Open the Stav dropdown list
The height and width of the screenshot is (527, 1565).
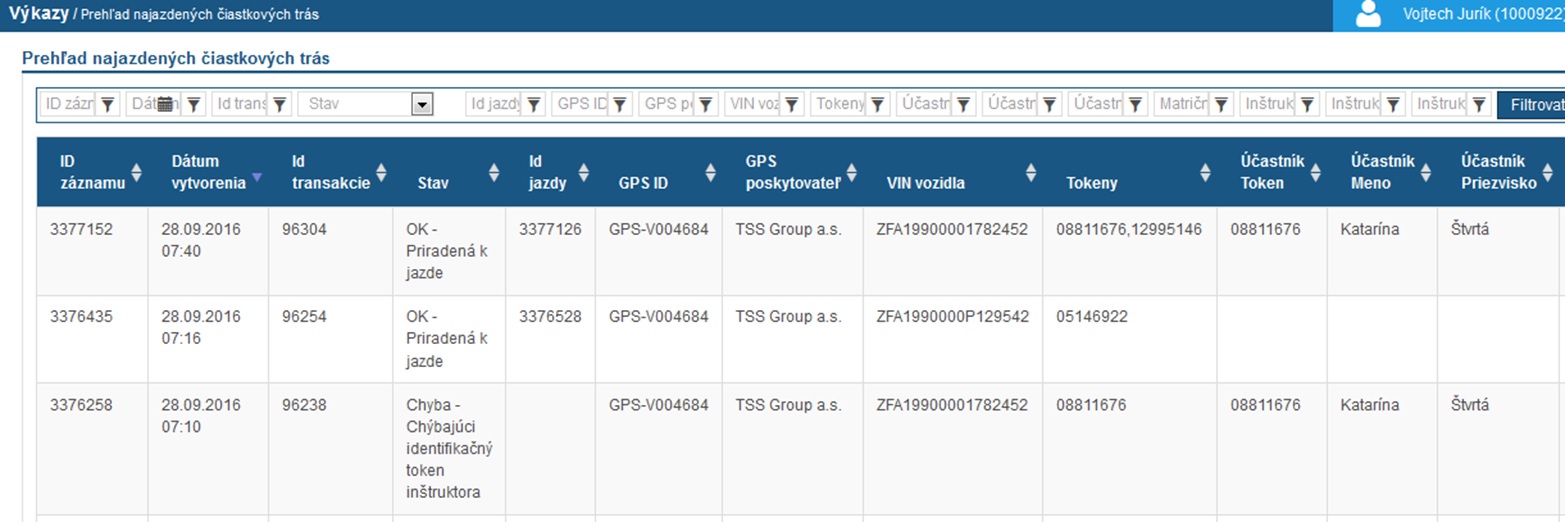coord(422,104)
